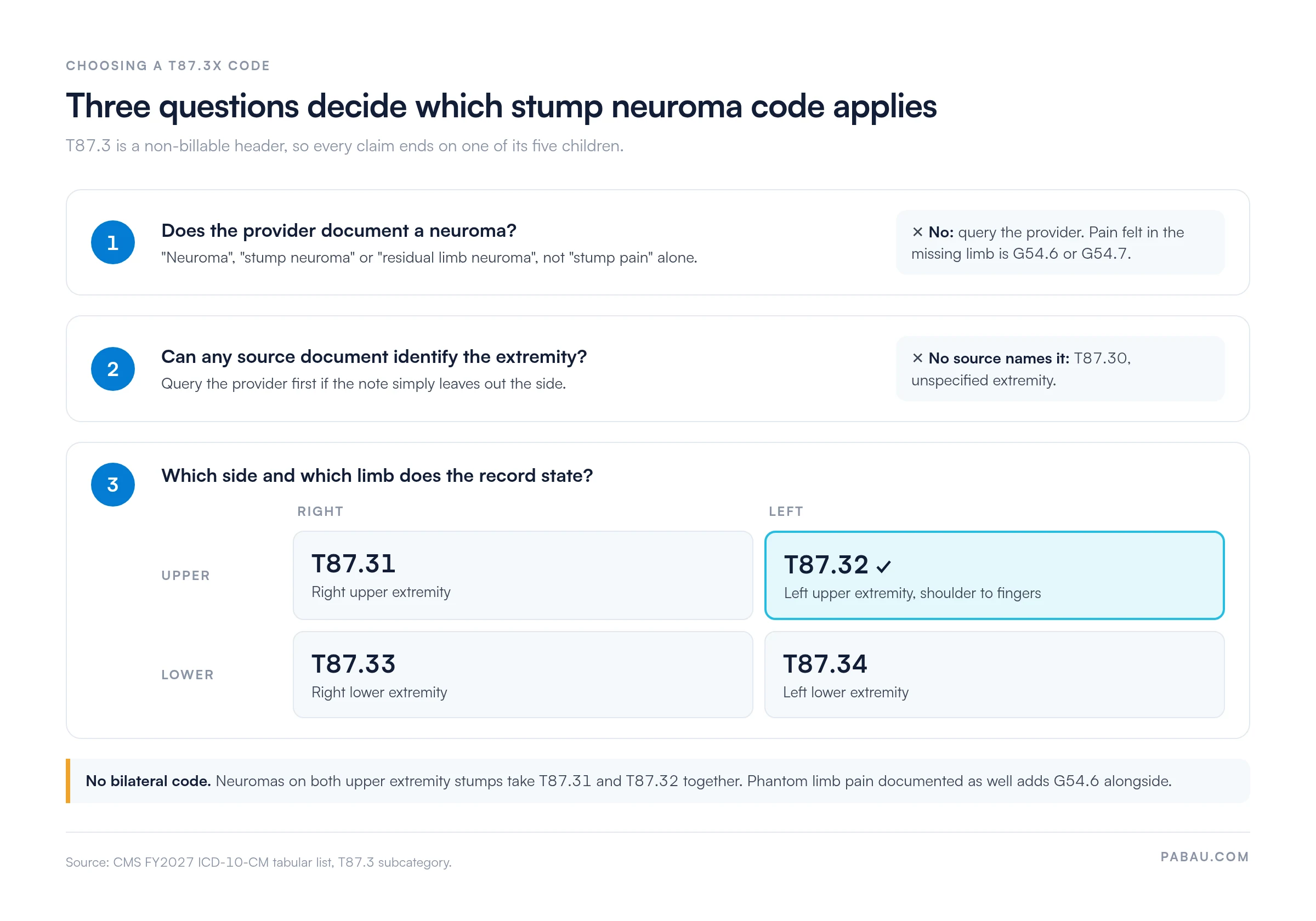Image resolution: width=1316 pixels, height=921 pixels.
Task: Click the UPPER row label
Action: [x=186, y=576]
